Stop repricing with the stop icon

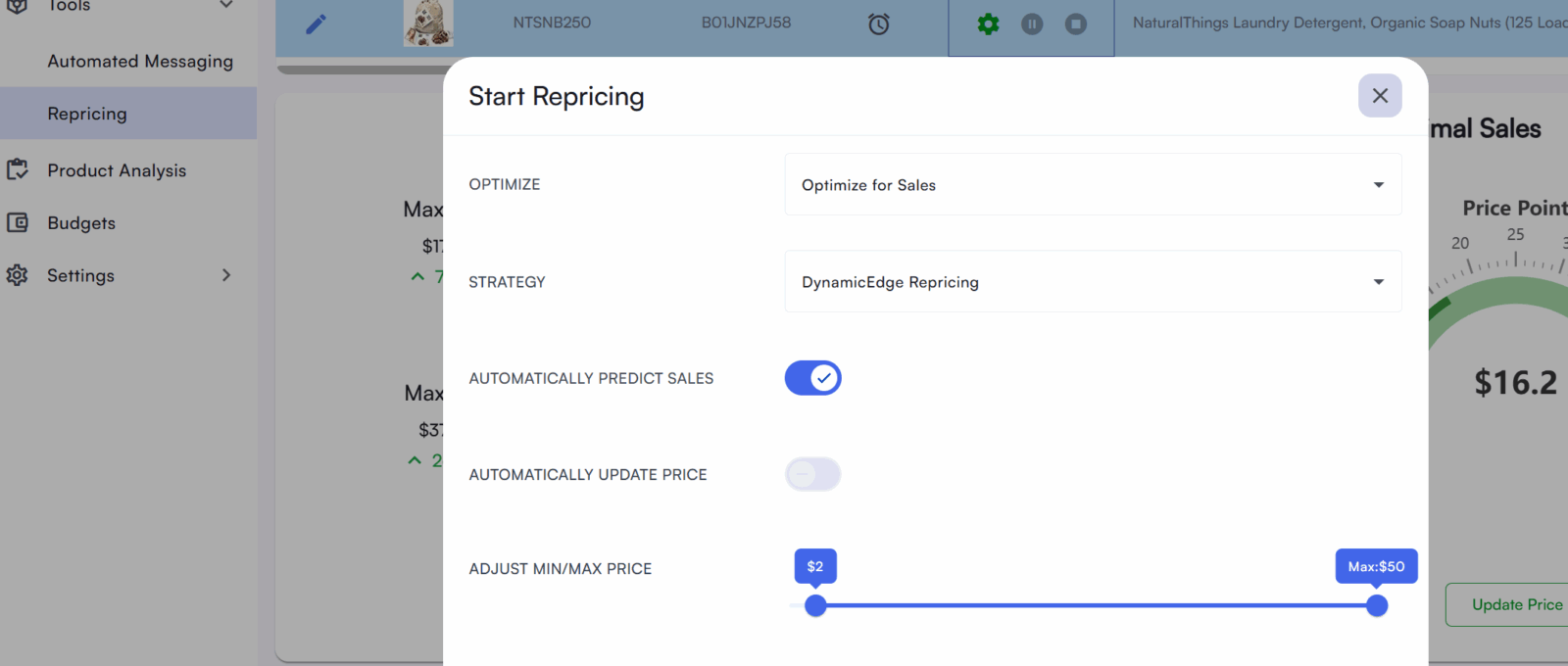(1076, 24)
